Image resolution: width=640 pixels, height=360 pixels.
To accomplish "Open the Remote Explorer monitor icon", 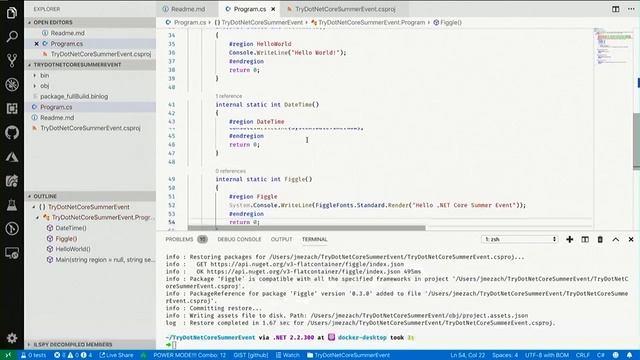I will [11, 253].
